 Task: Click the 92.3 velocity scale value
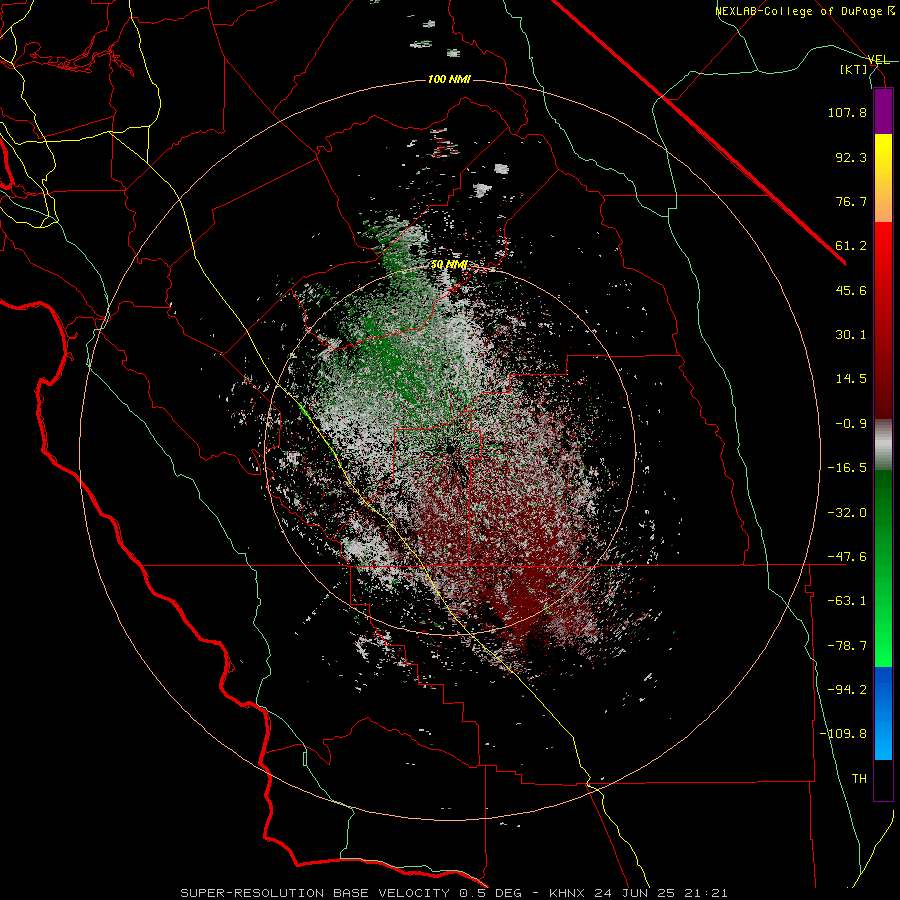851,157
